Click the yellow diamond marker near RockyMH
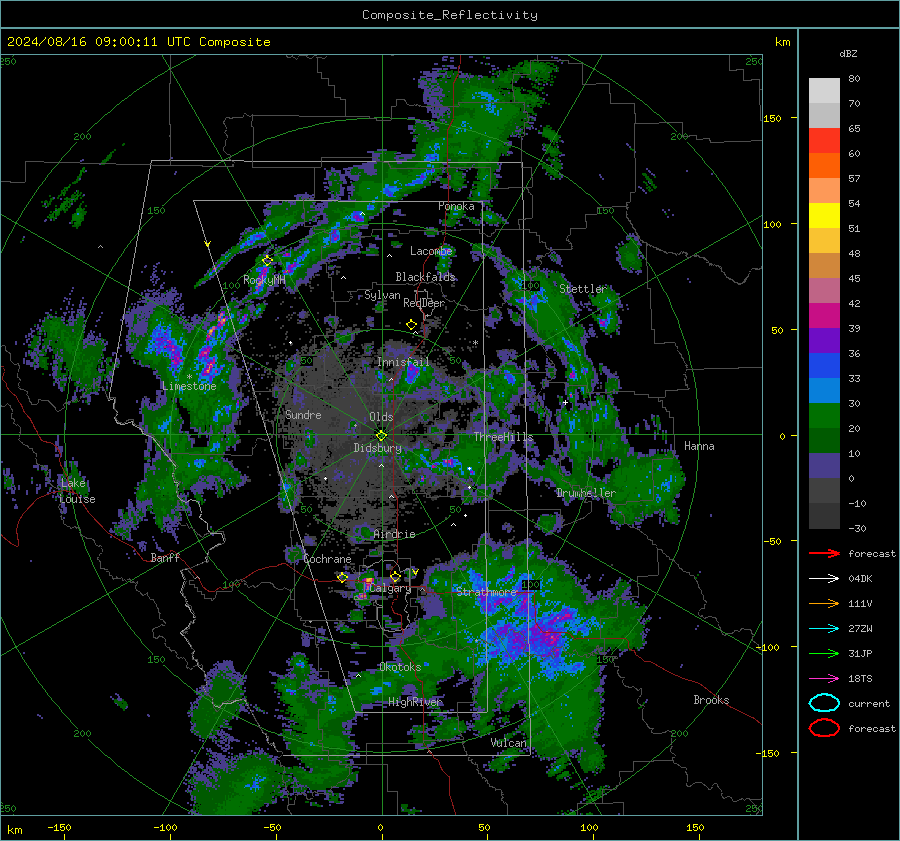This screenshot has height=841, width=900. point(267,261)
